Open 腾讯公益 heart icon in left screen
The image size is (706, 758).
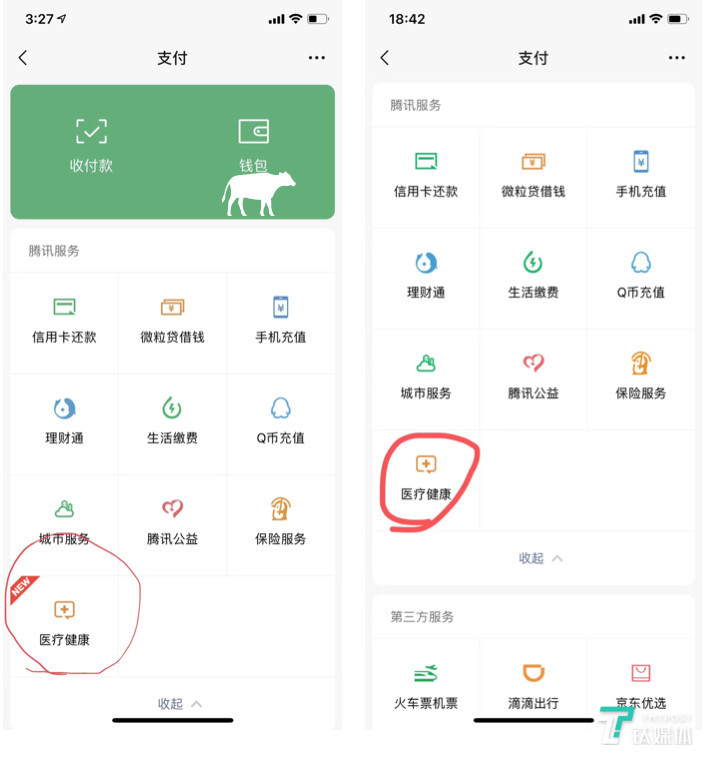[172, 522]
